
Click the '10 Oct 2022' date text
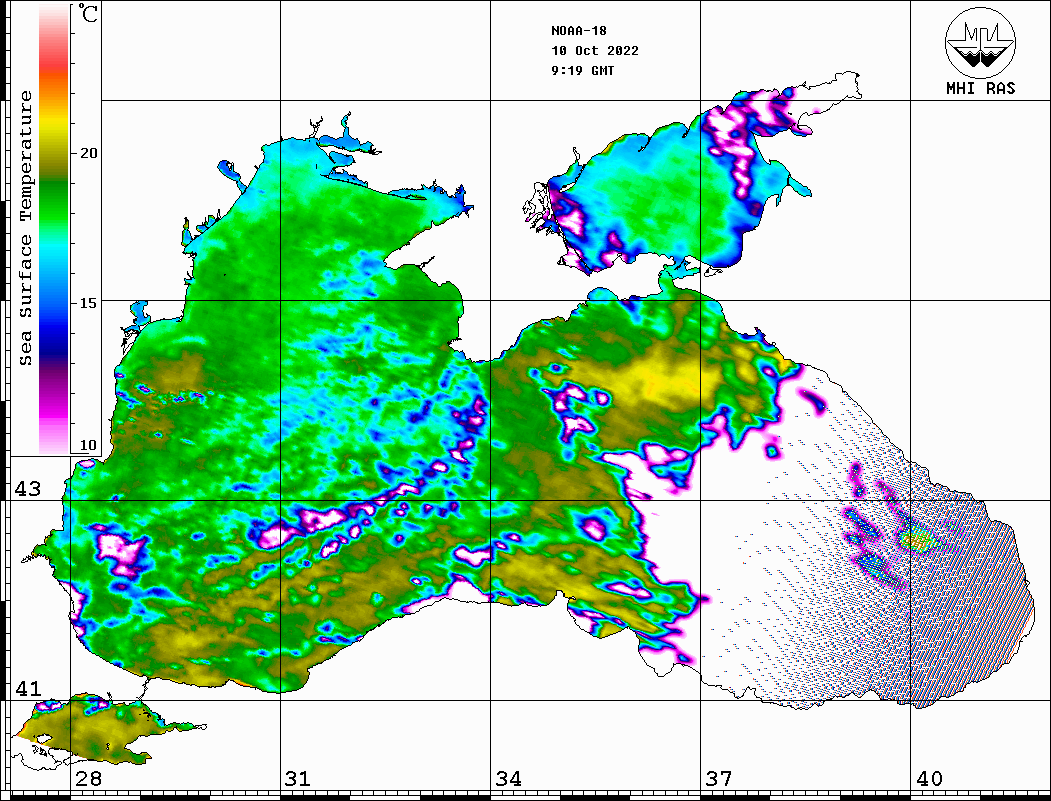click(x=595, y=51)
